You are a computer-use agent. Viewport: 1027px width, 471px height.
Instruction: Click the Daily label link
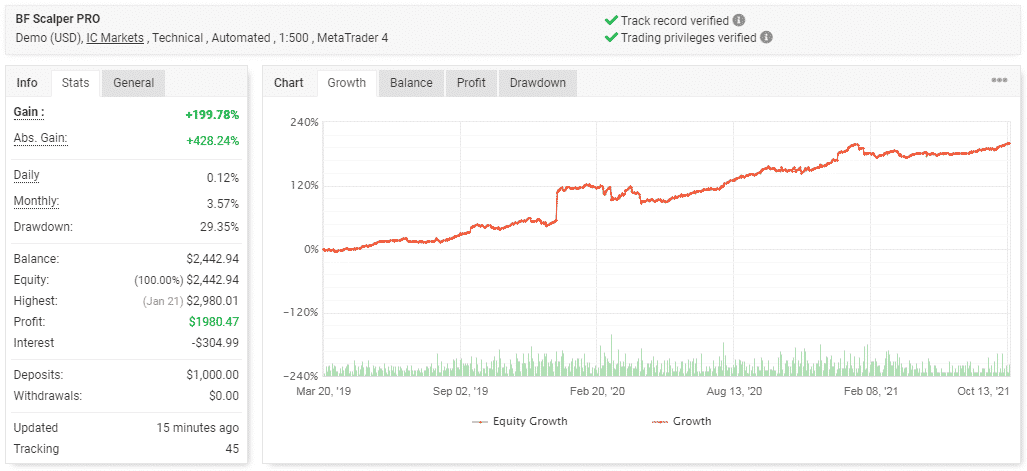click(x=26, y=176)
